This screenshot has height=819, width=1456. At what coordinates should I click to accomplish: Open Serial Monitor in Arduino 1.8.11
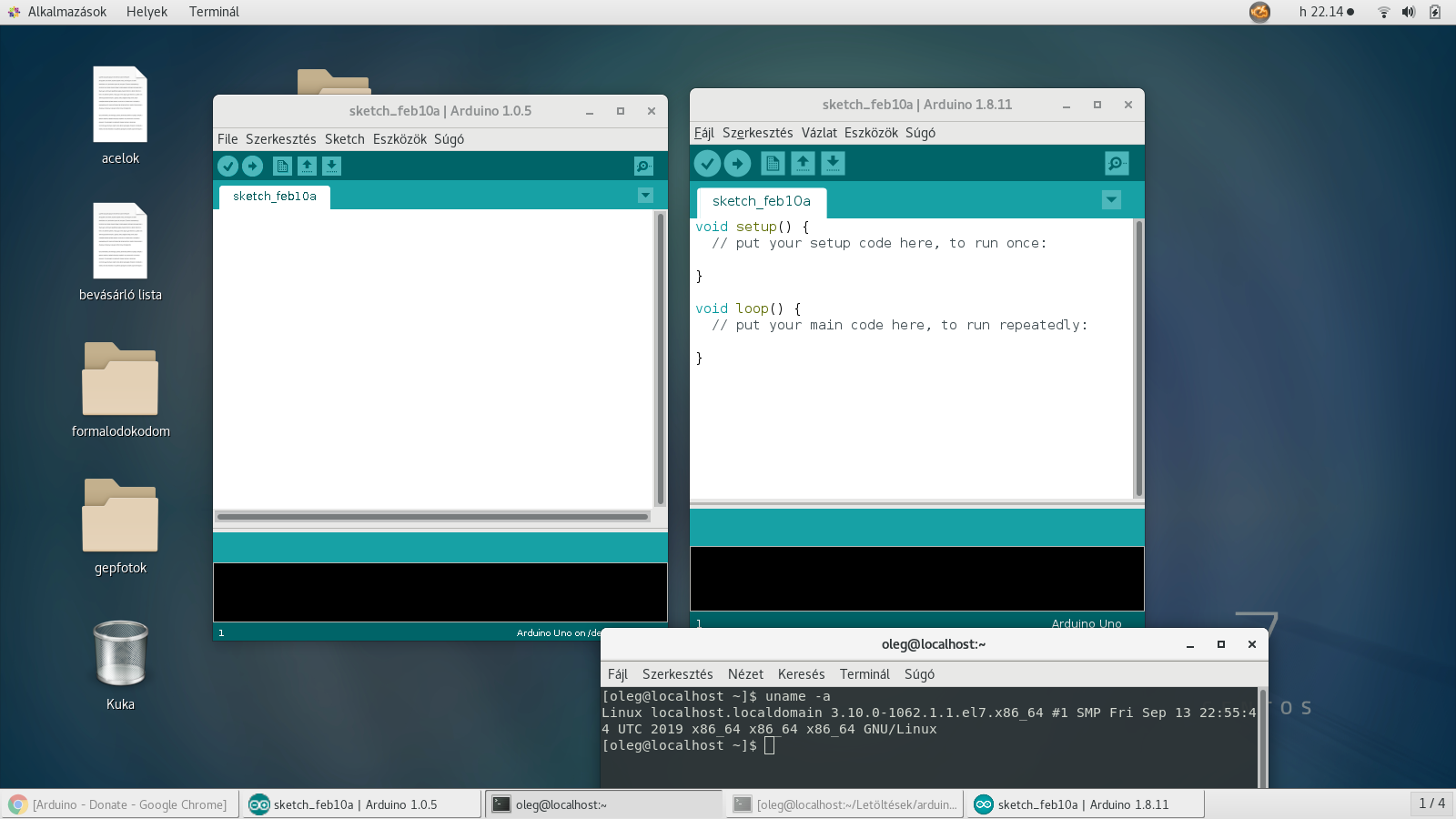(1117, 163)
